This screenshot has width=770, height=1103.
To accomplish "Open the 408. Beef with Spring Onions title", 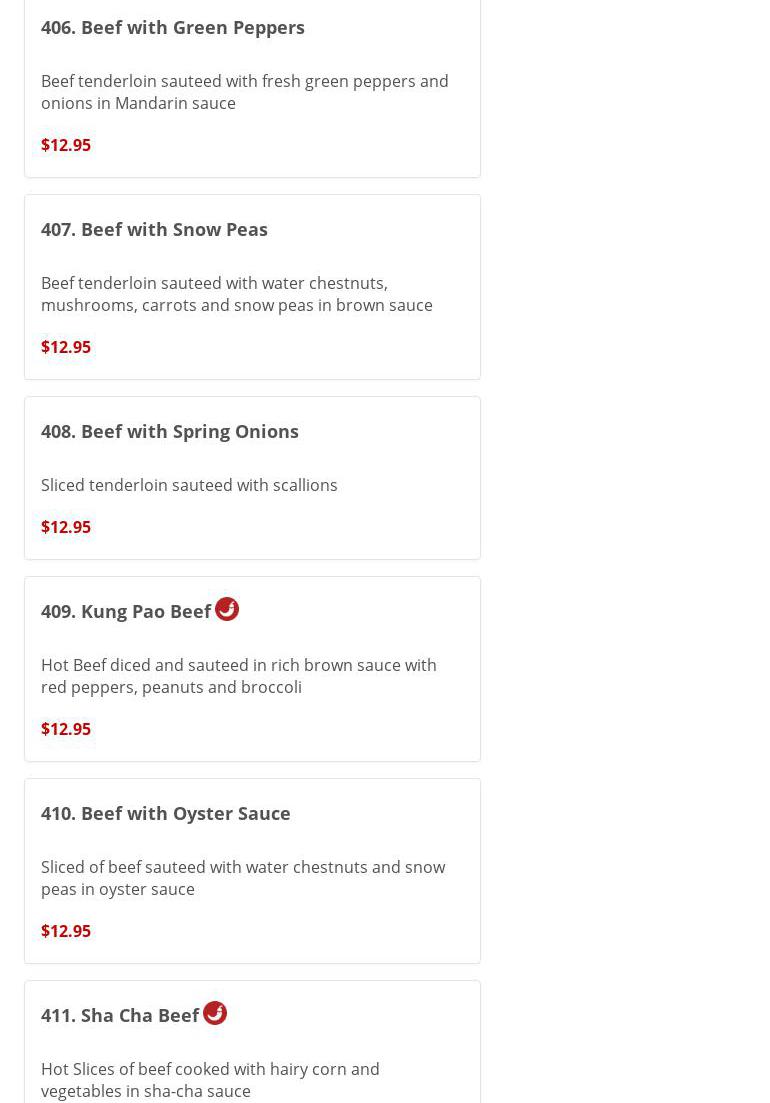I will pyautogui.click(x=170, y=431).
